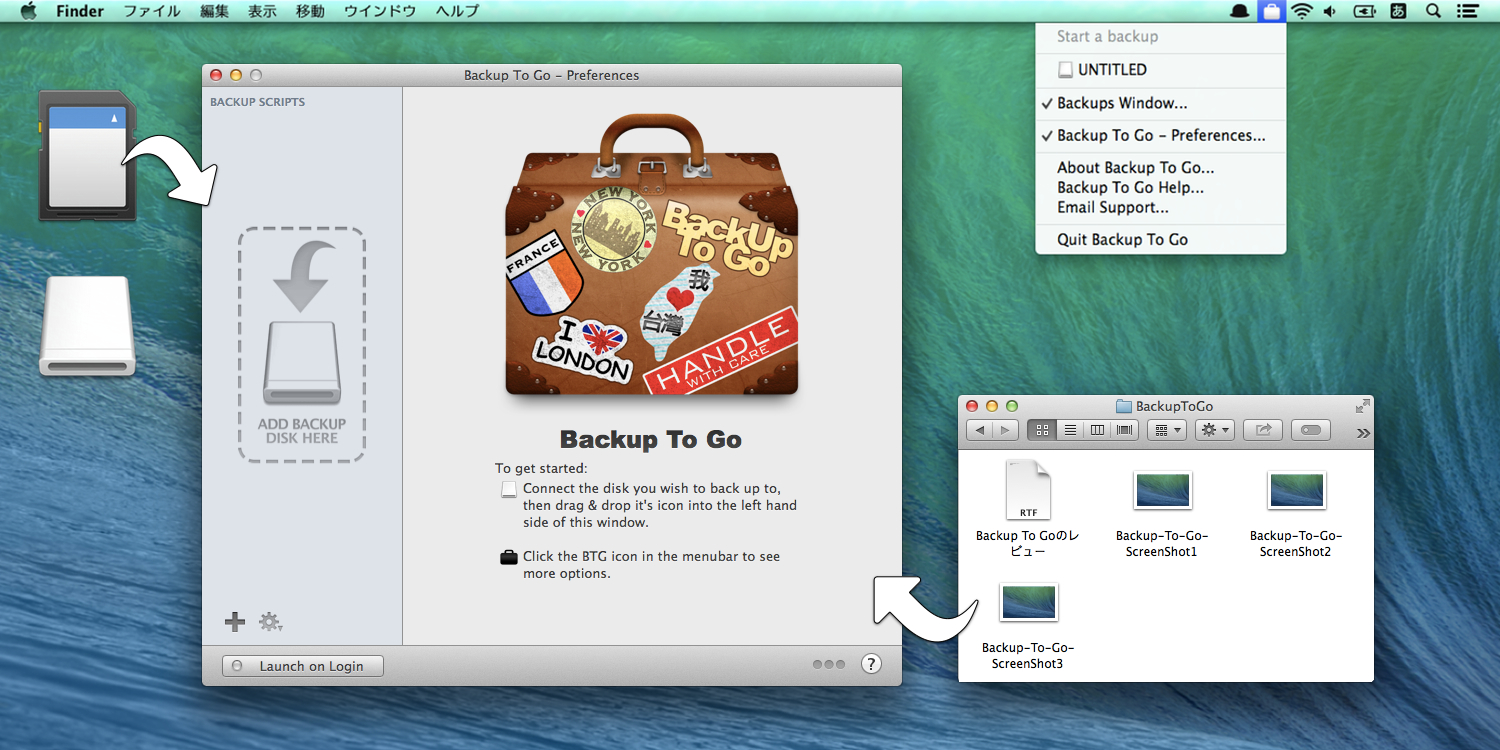Expand the Finder toolbar overflow chevron
Screen dimensions: 1500x750
coord(1362,433)
